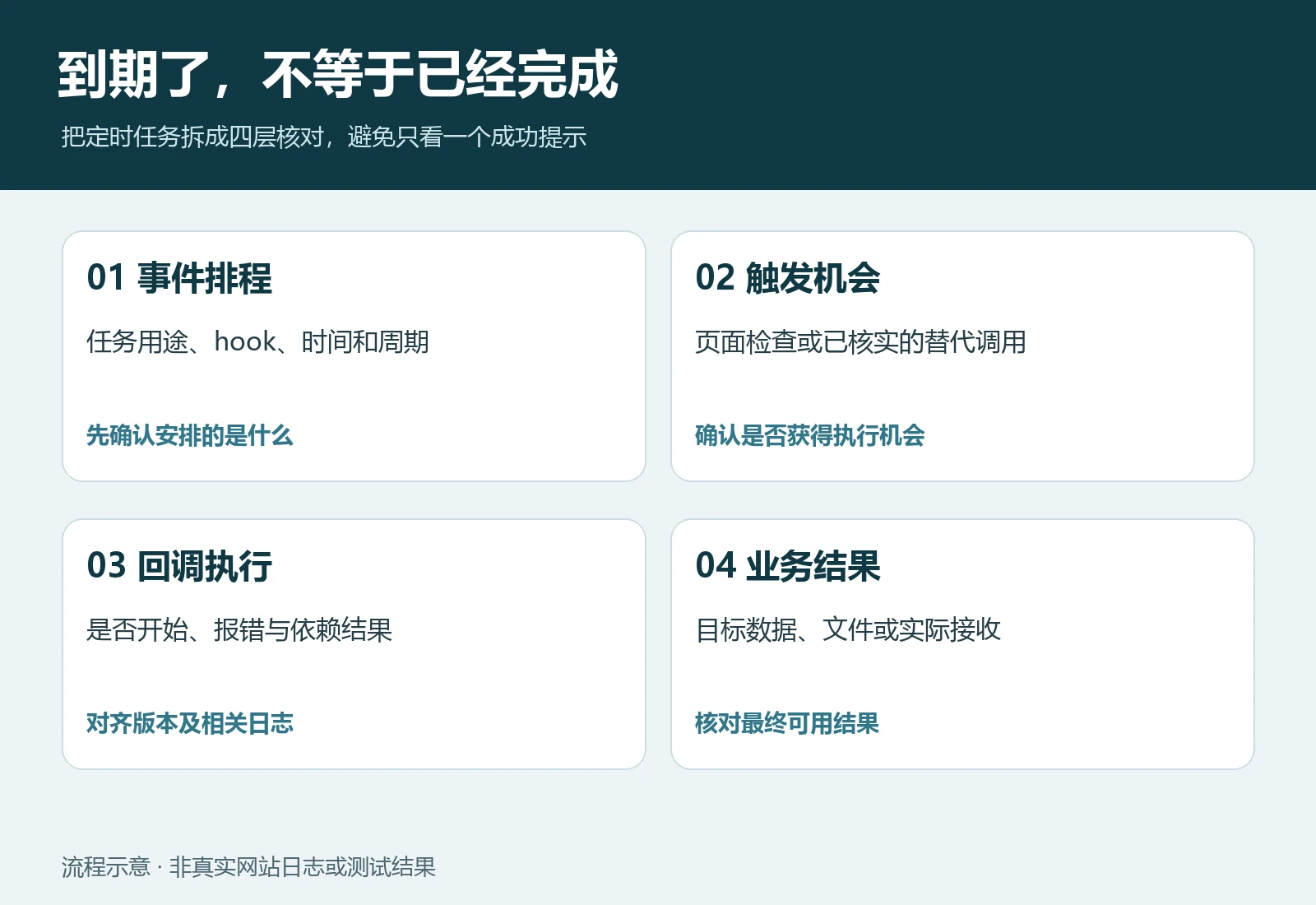The image size is (1316, 905).
Task: Click heading 04 业务结果
Action: coord(788,566)
